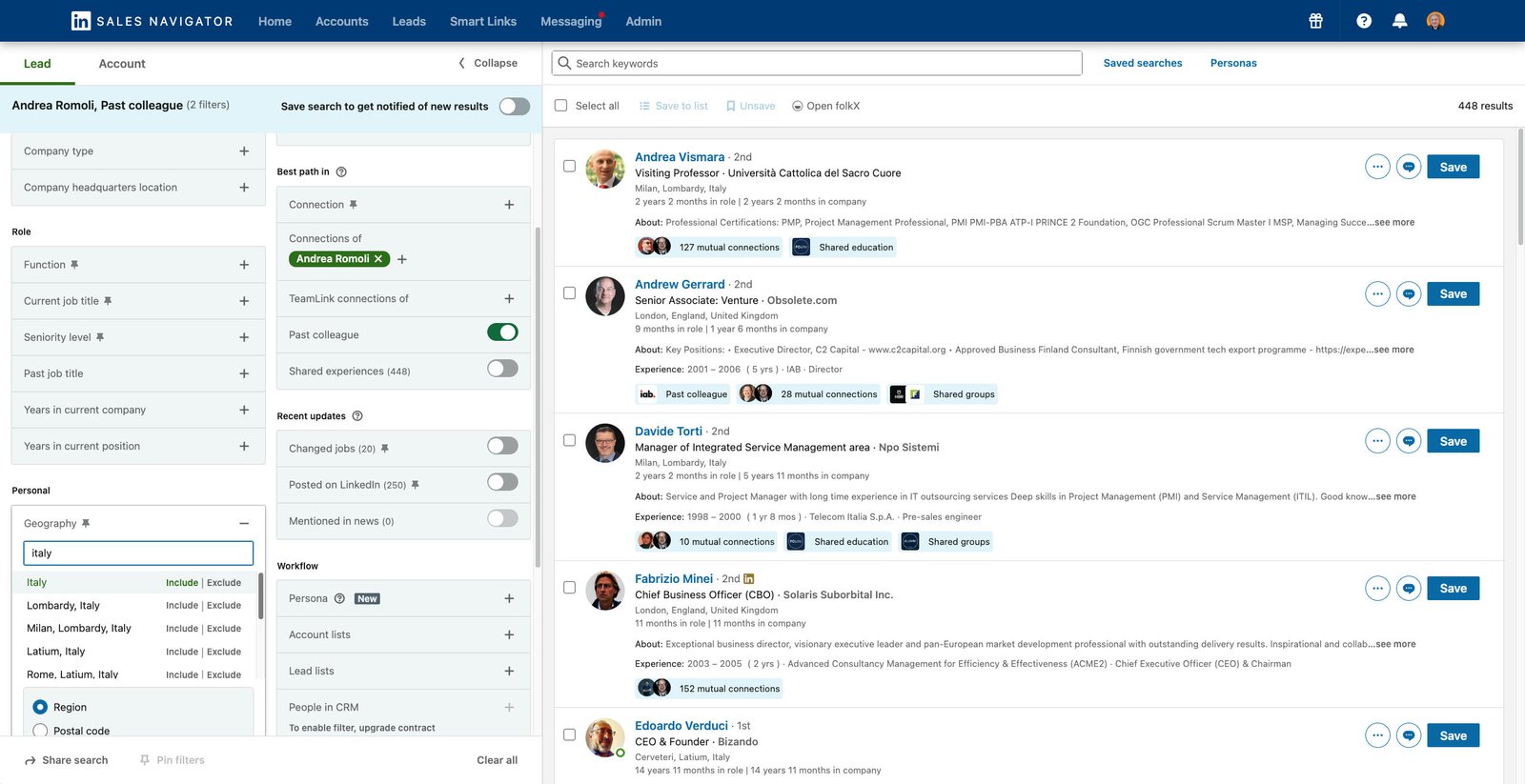The width and height of the screenshot is (1525, 784).
Task: Open the Smart Links menu
Action: pyautogui.click(x=483, y=21)
